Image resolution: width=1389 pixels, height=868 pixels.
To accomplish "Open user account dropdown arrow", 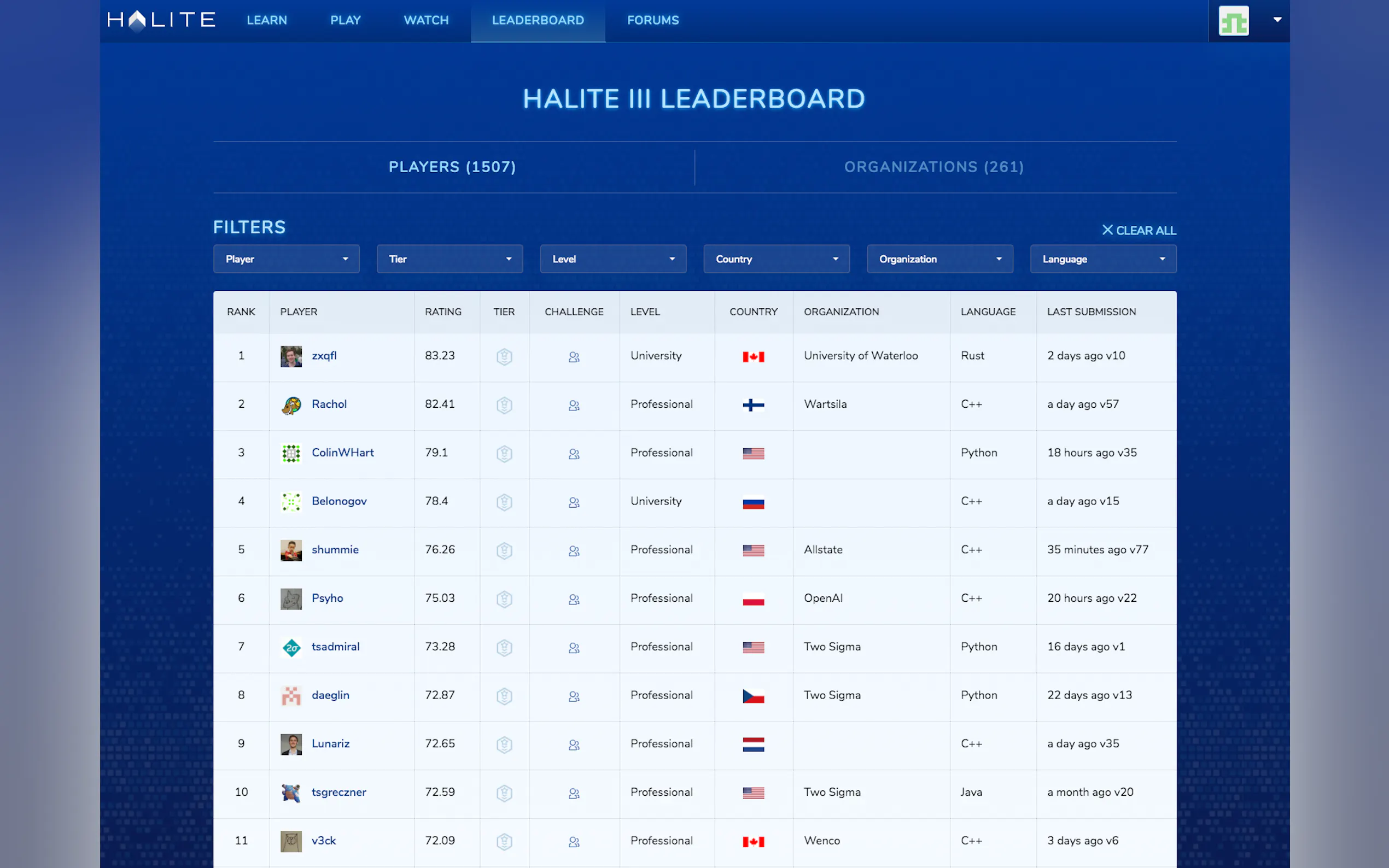I will 1277,20.
